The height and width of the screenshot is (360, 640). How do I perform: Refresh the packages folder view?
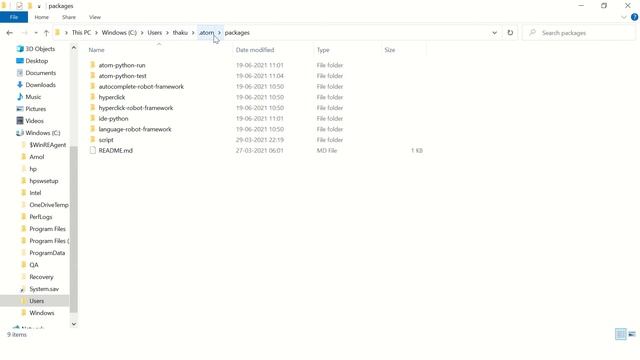(x=510, y=33)
